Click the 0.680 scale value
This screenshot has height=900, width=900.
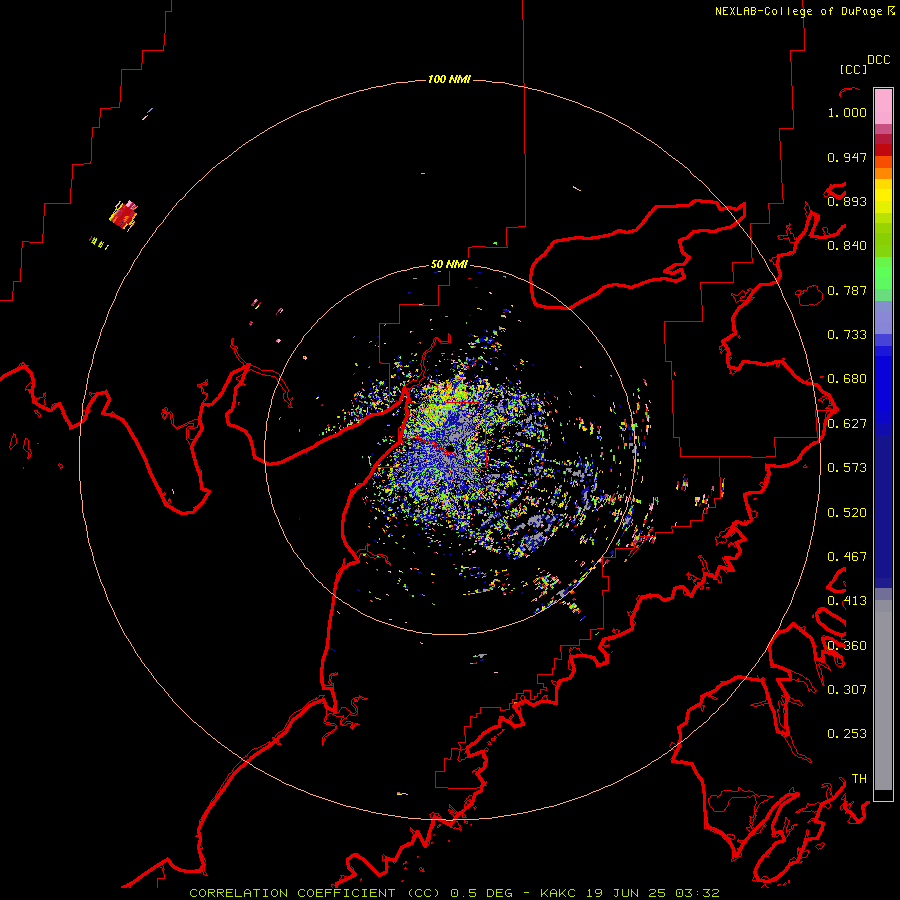847,379
